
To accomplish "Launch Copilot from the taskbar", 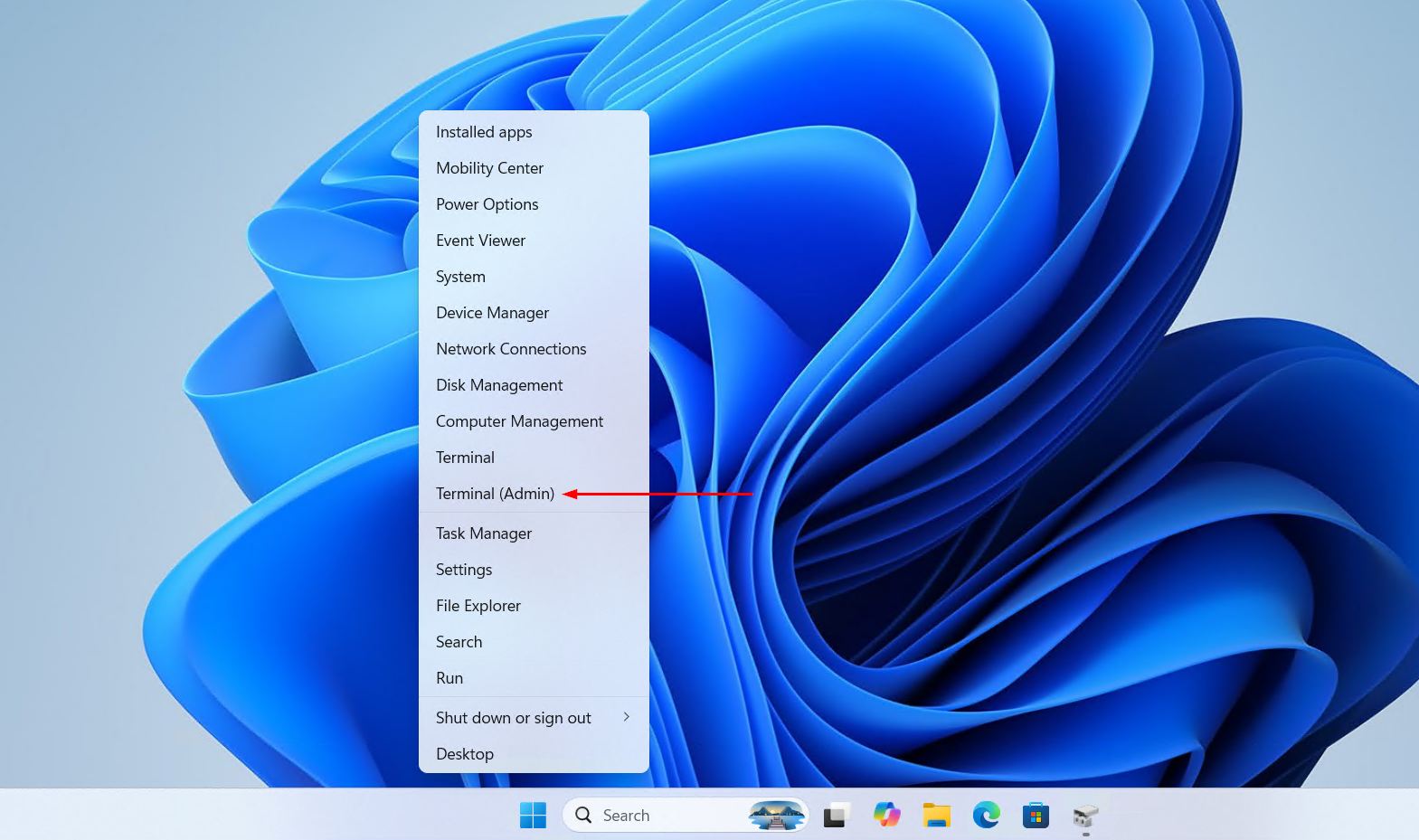I will (x=886, y=815).
